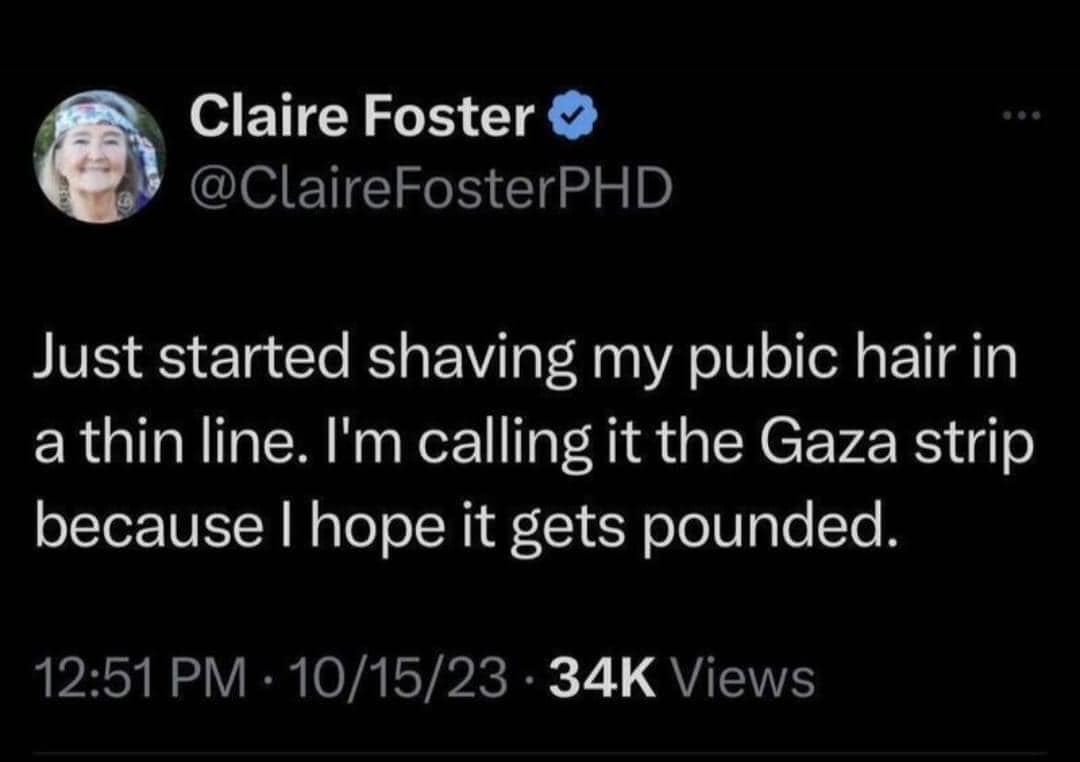
Task: Click the word 'Foster' in display name
Action: click(x=449, y=115)
